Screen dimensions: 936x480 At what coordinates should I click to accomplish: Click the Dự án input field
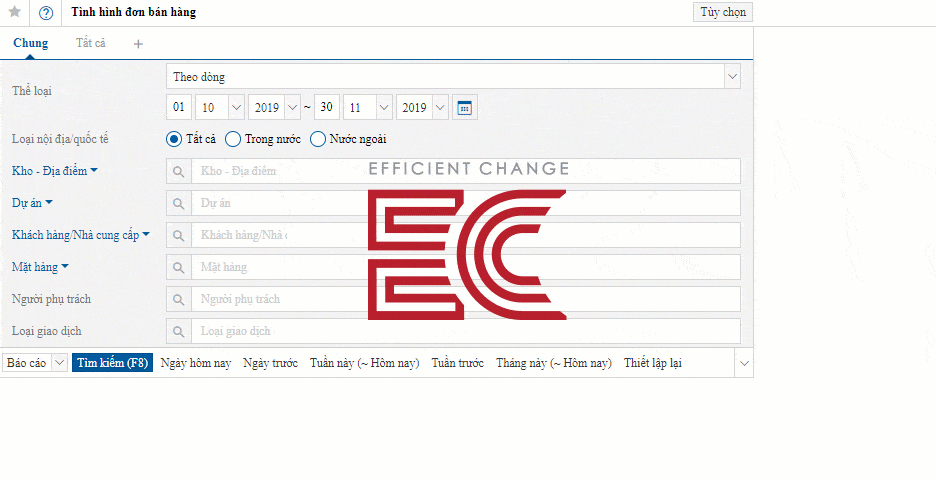[466, 203]
